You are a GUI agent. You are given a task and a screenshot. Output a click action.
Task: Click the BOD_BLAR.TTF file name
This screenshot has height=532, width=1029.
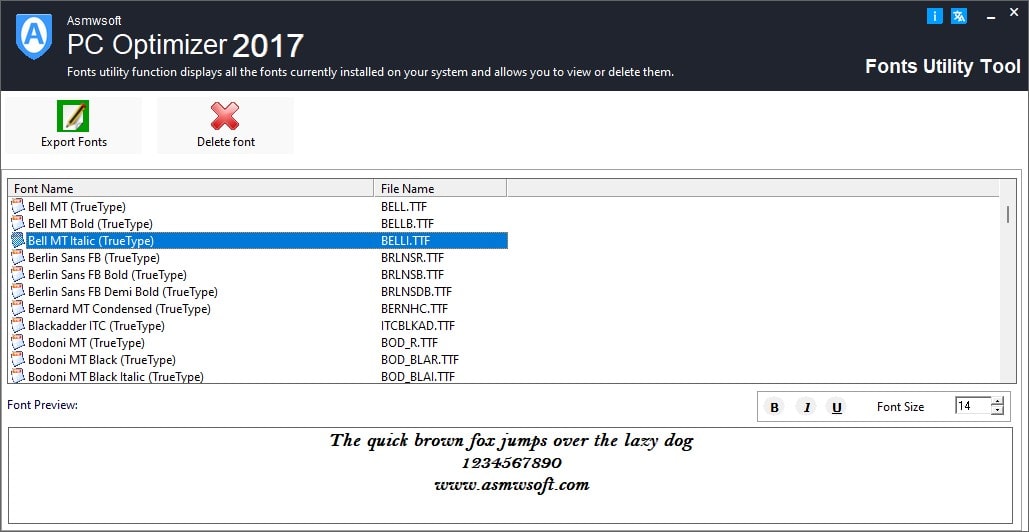(x=419, y=360)
